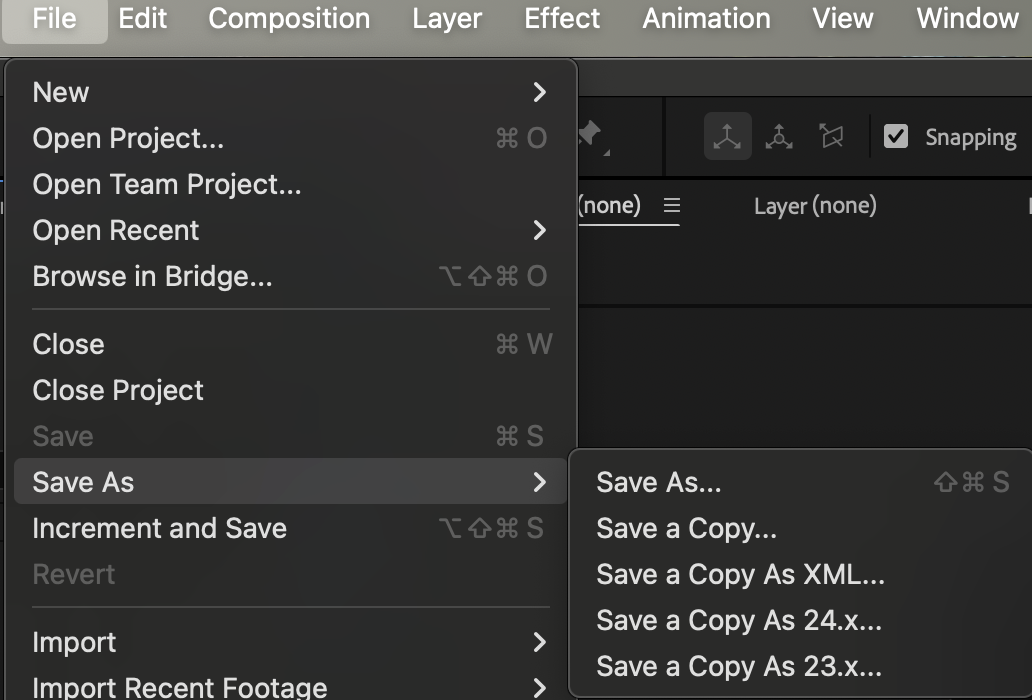Open the Composition menu
Image resolution: width=1032 pixels, height=700 pixels.
289,18
